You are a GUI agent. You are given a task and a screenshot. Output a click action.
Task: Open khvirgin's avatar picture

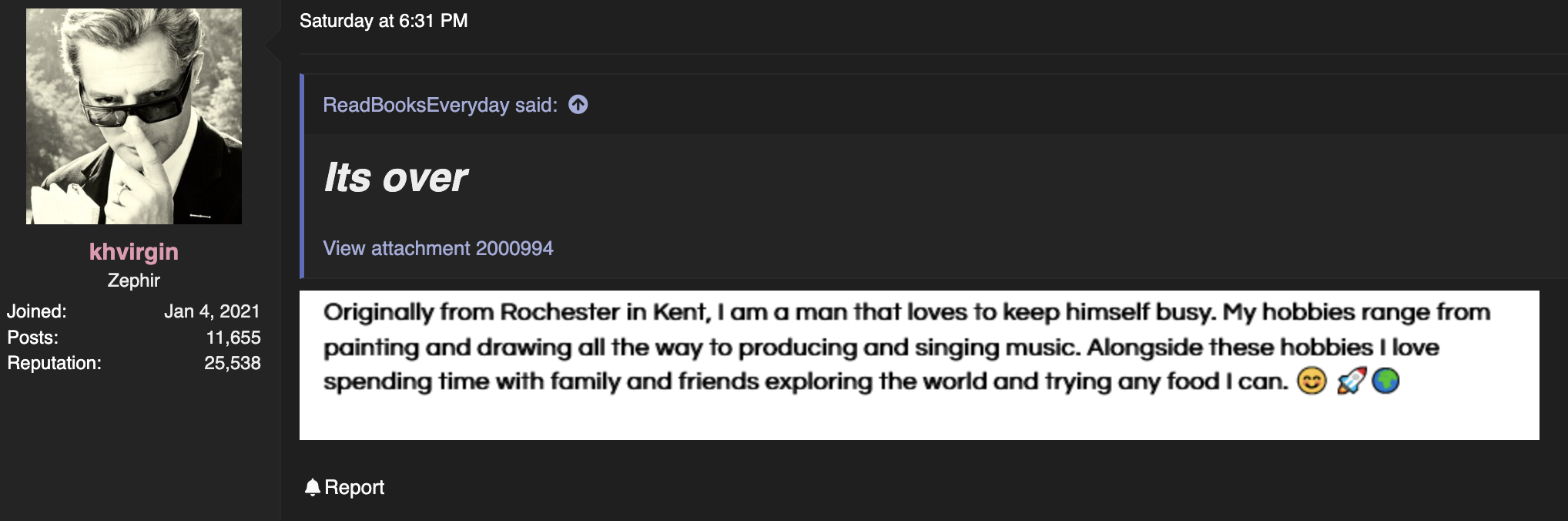134,116
